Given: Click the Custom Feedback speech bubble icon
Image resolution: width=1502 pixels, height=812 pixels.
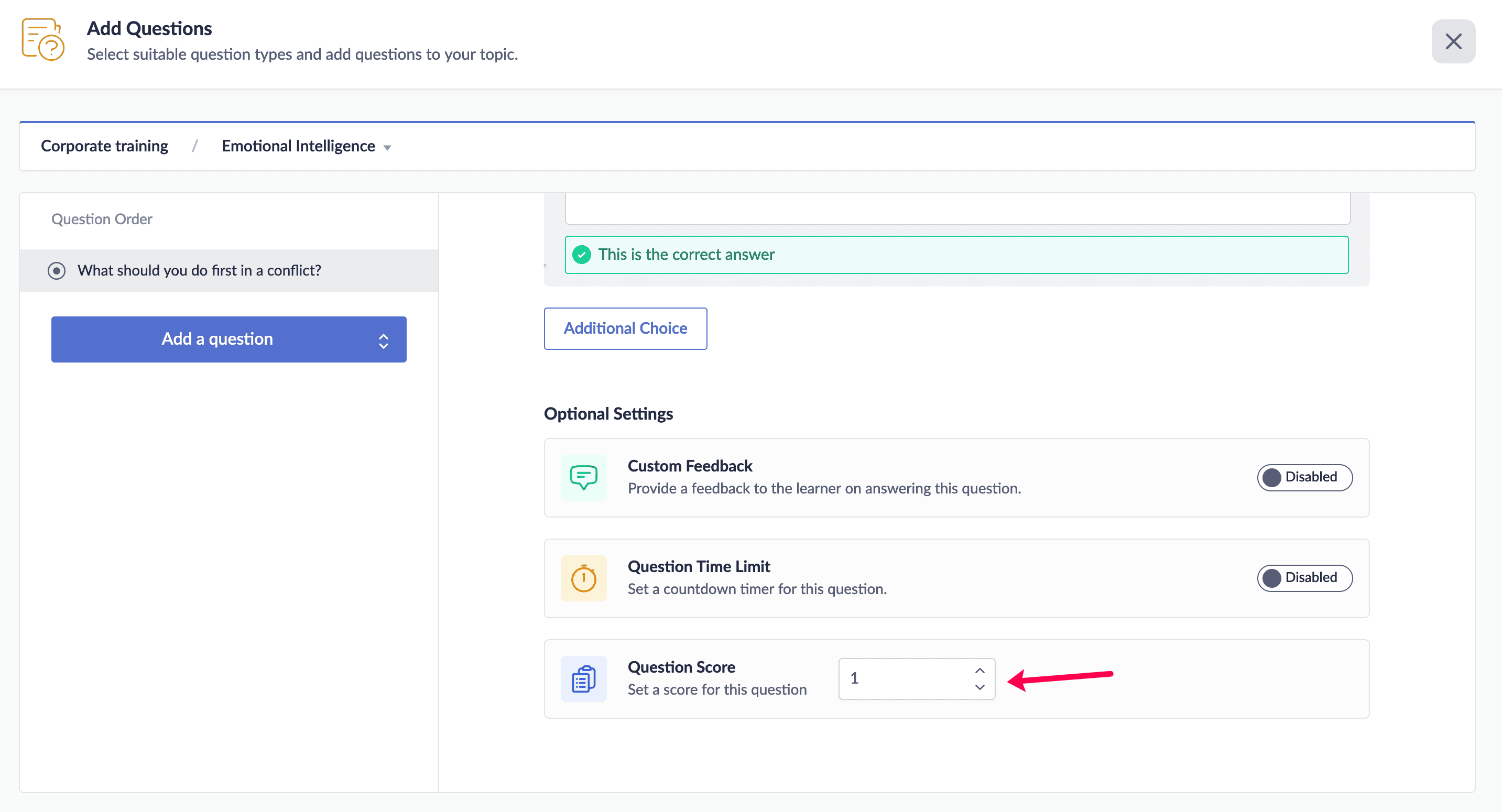Looking at the screenshot, I should click(583, 477).
